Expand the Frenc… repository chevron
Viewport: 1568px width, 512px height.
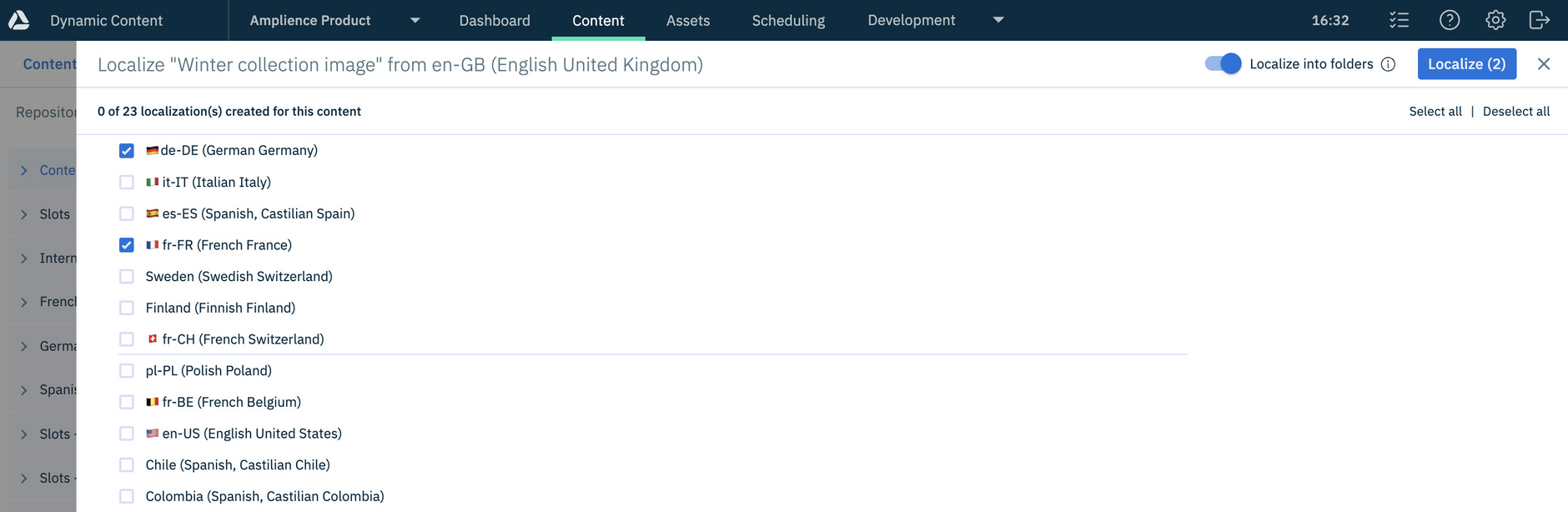point(24,302)
